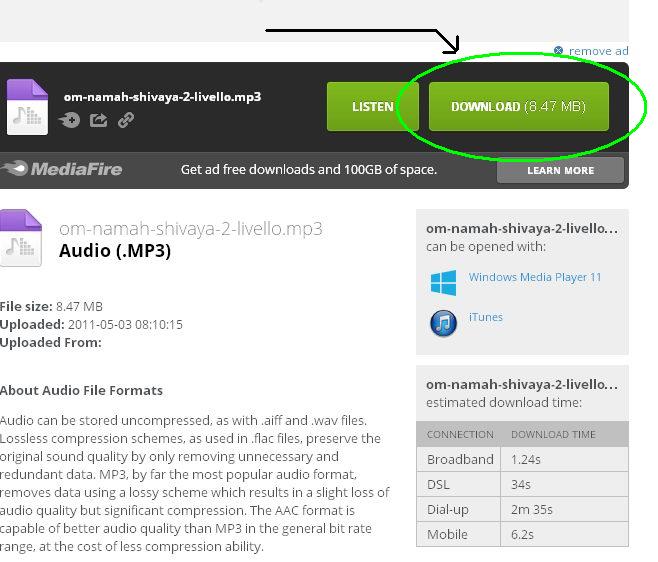This screenshot has width=658, height=562.
Task: Click the save-to-MediaFire plus icon
Action: (69, 120)
